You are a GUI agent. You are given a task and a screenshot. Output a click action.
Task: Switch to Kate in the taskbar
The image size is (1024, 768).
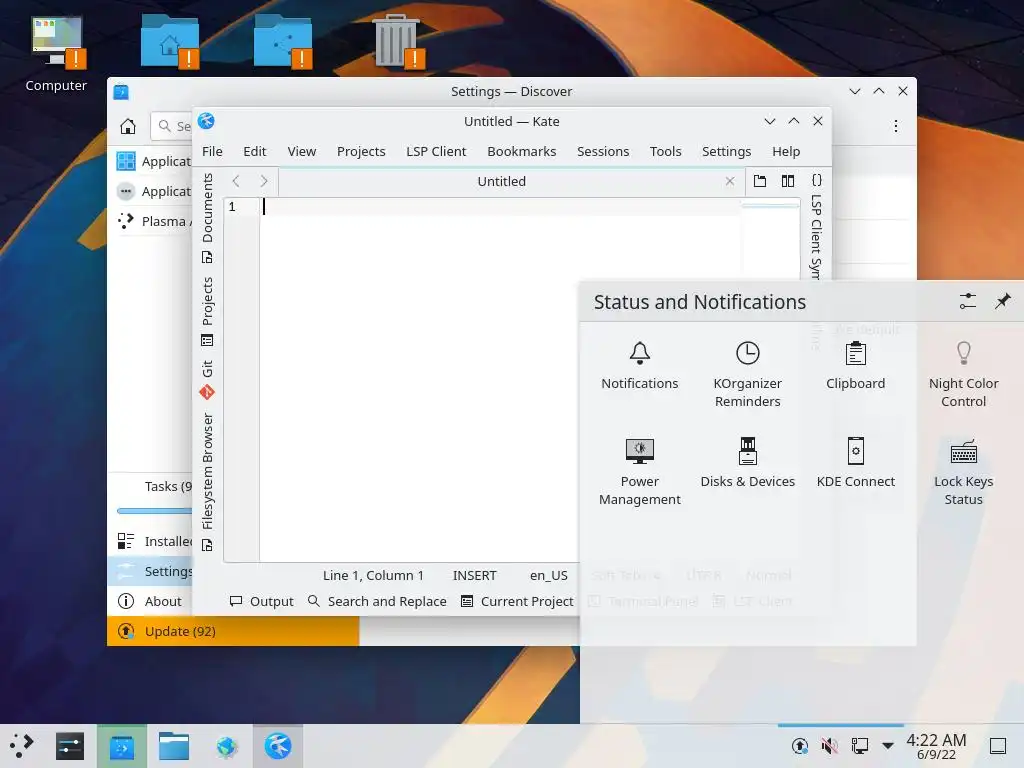coord(278,746)
